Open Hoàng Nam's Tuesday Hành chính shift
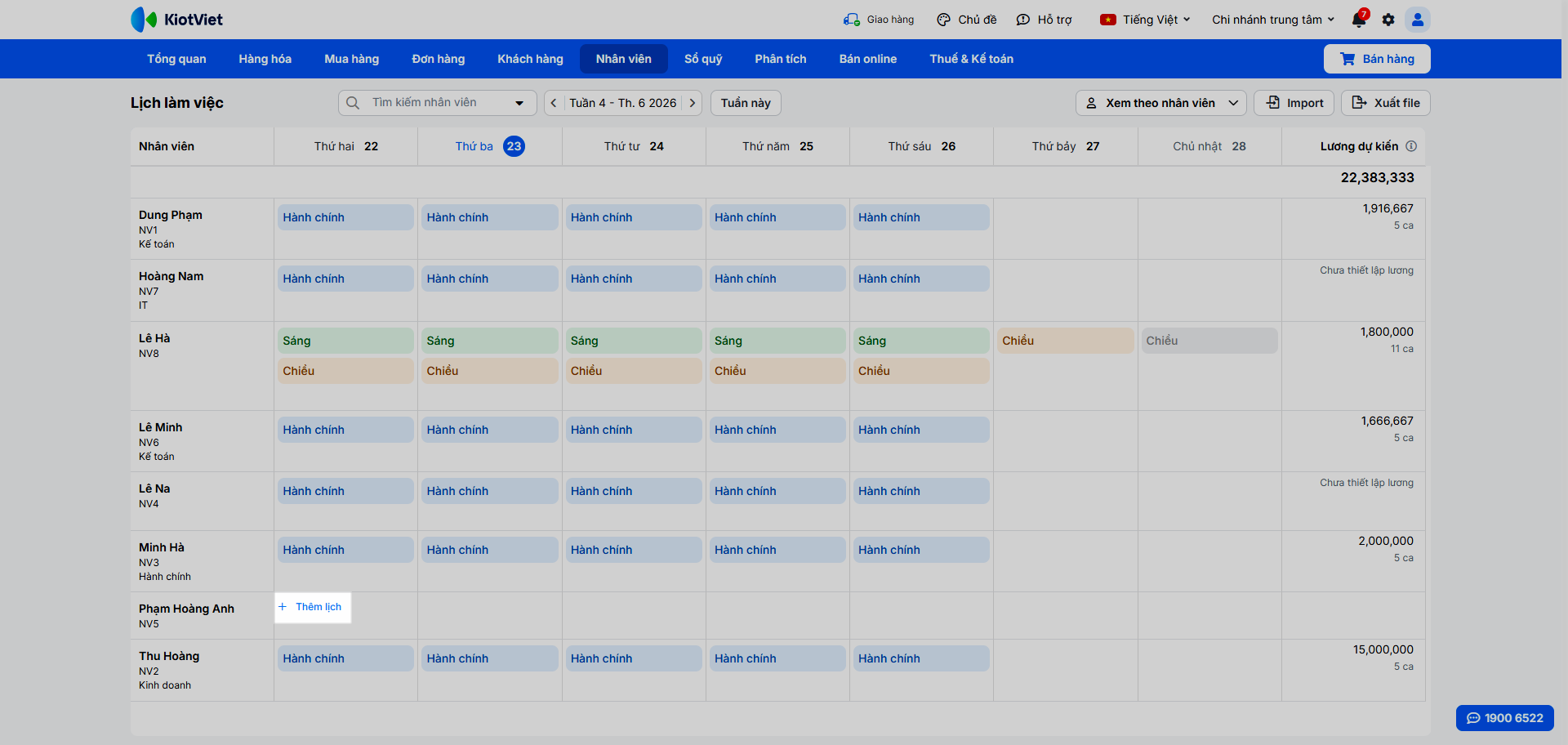The height and width of the screenshot is (745, 1568). coord(489,279)
